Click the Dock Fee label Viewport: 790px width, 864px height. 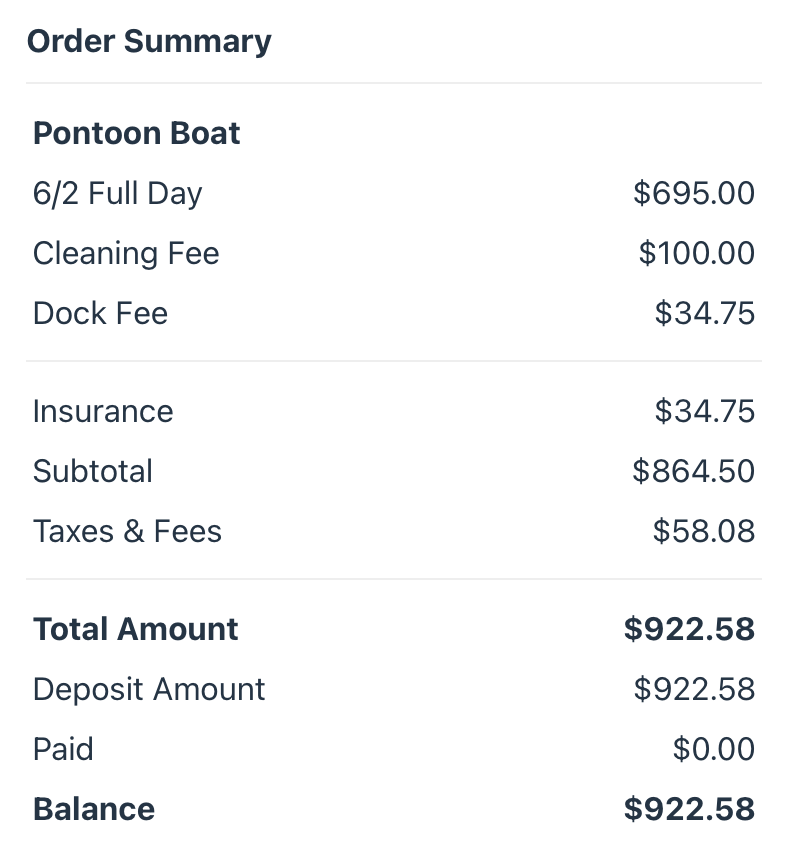pyautogui.click(x=100, y=313)
